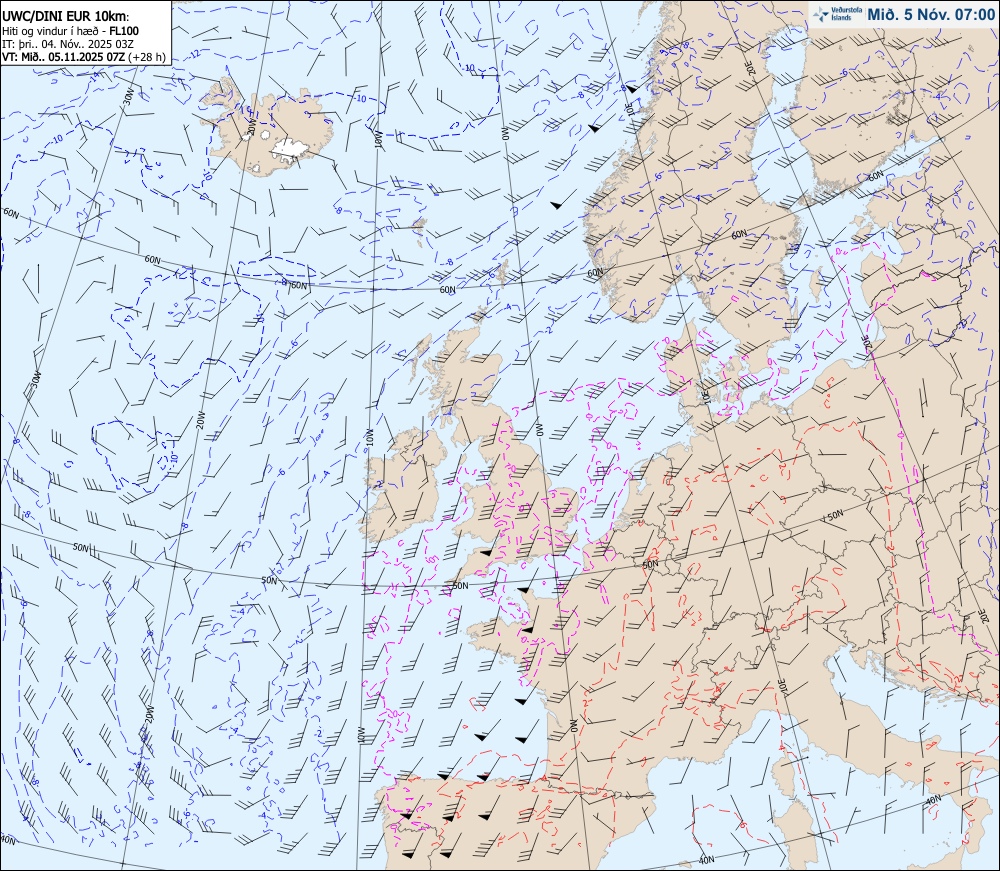Click the "(+28 h)" forecast offset

coord(147,57)
